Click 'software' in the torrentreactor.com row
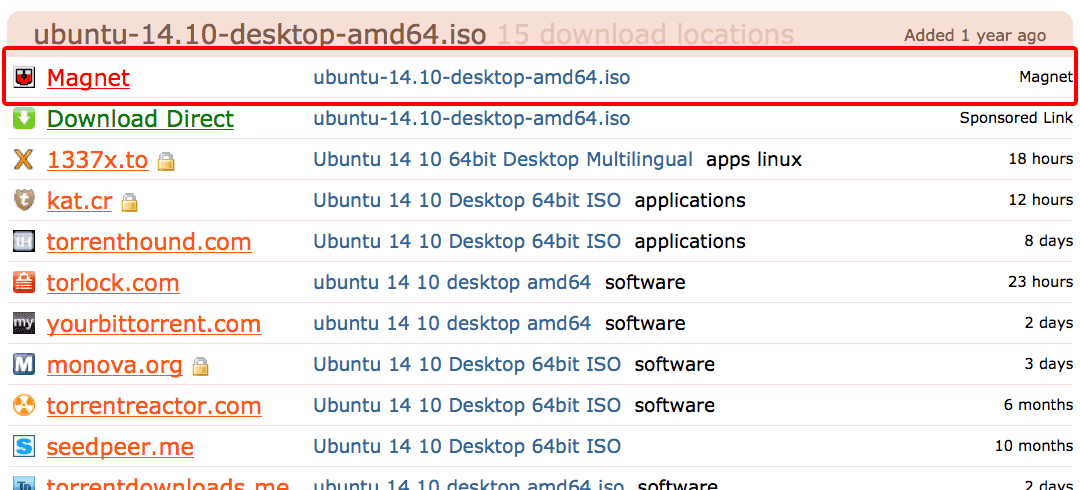Image resolution: width=1080 pixels, height=490 pixels. tap(675, 406)
